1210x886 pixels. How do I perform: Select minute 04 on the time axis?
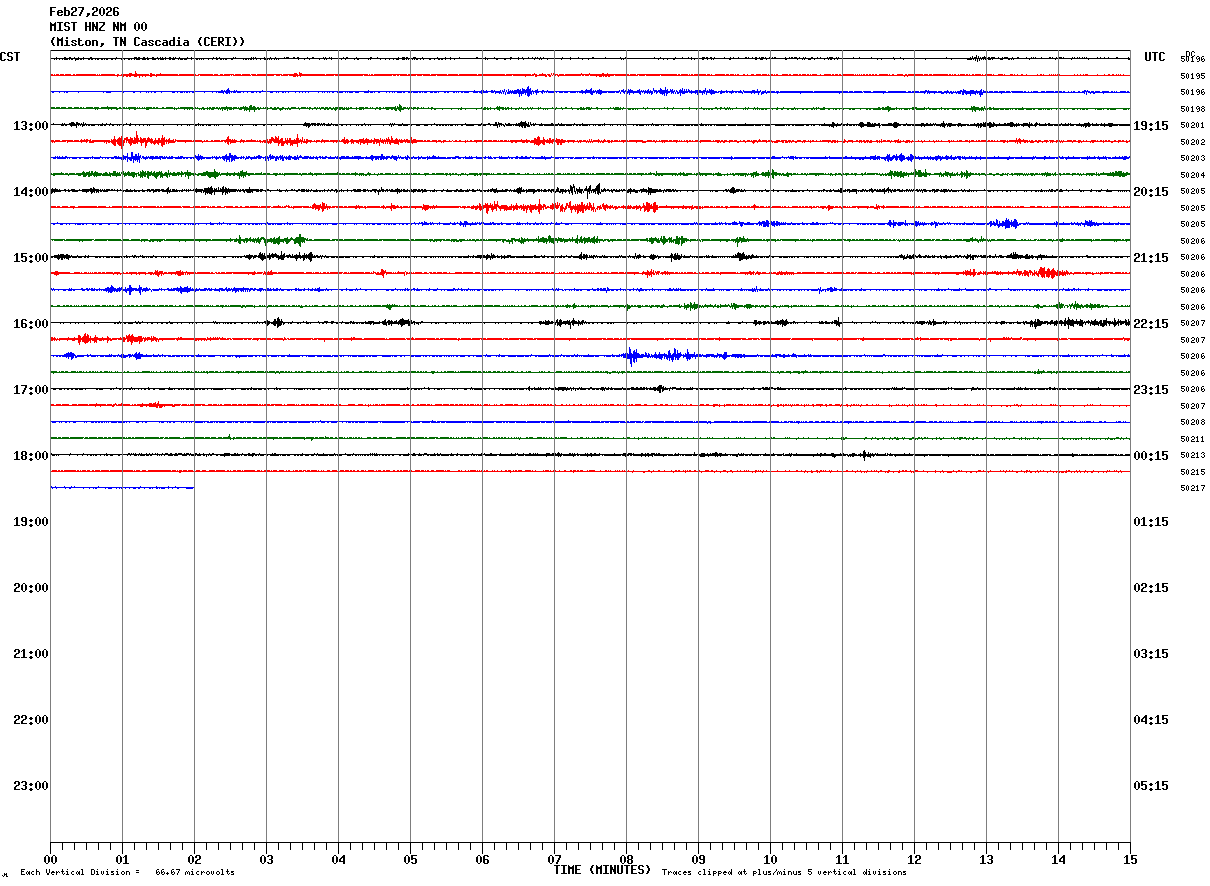click(x=338, y=859)
